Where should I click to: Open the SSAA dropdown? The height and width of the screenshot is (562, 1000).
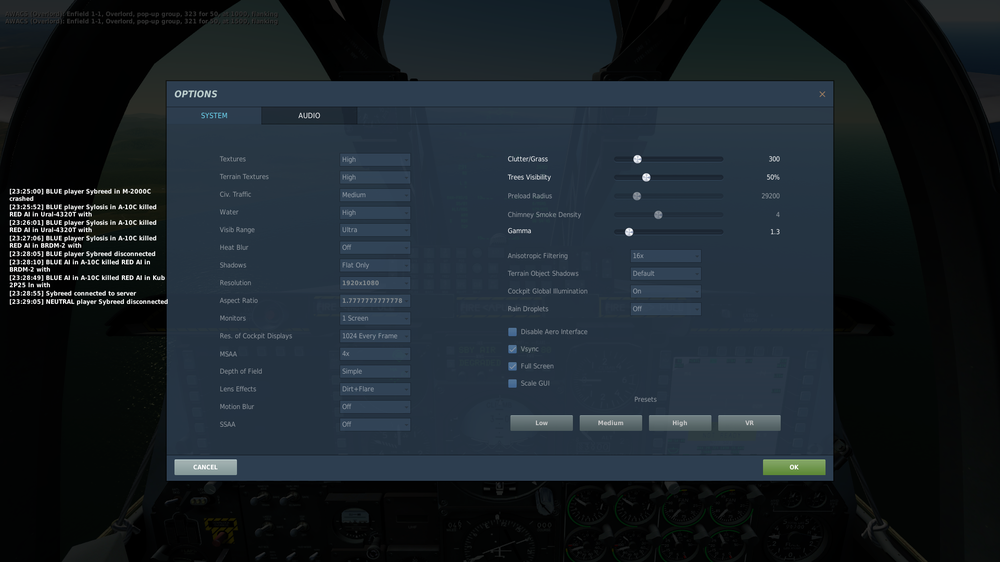click(375, 424)
